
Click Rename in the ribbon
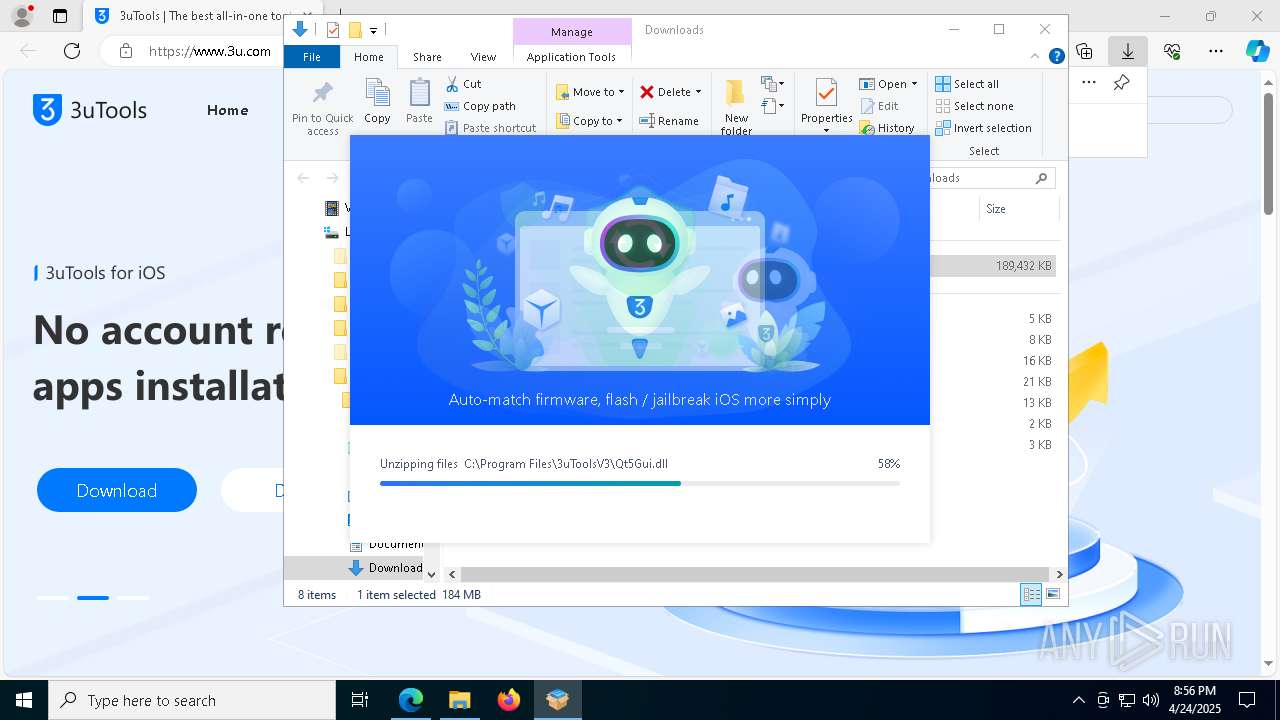point(669,121)
